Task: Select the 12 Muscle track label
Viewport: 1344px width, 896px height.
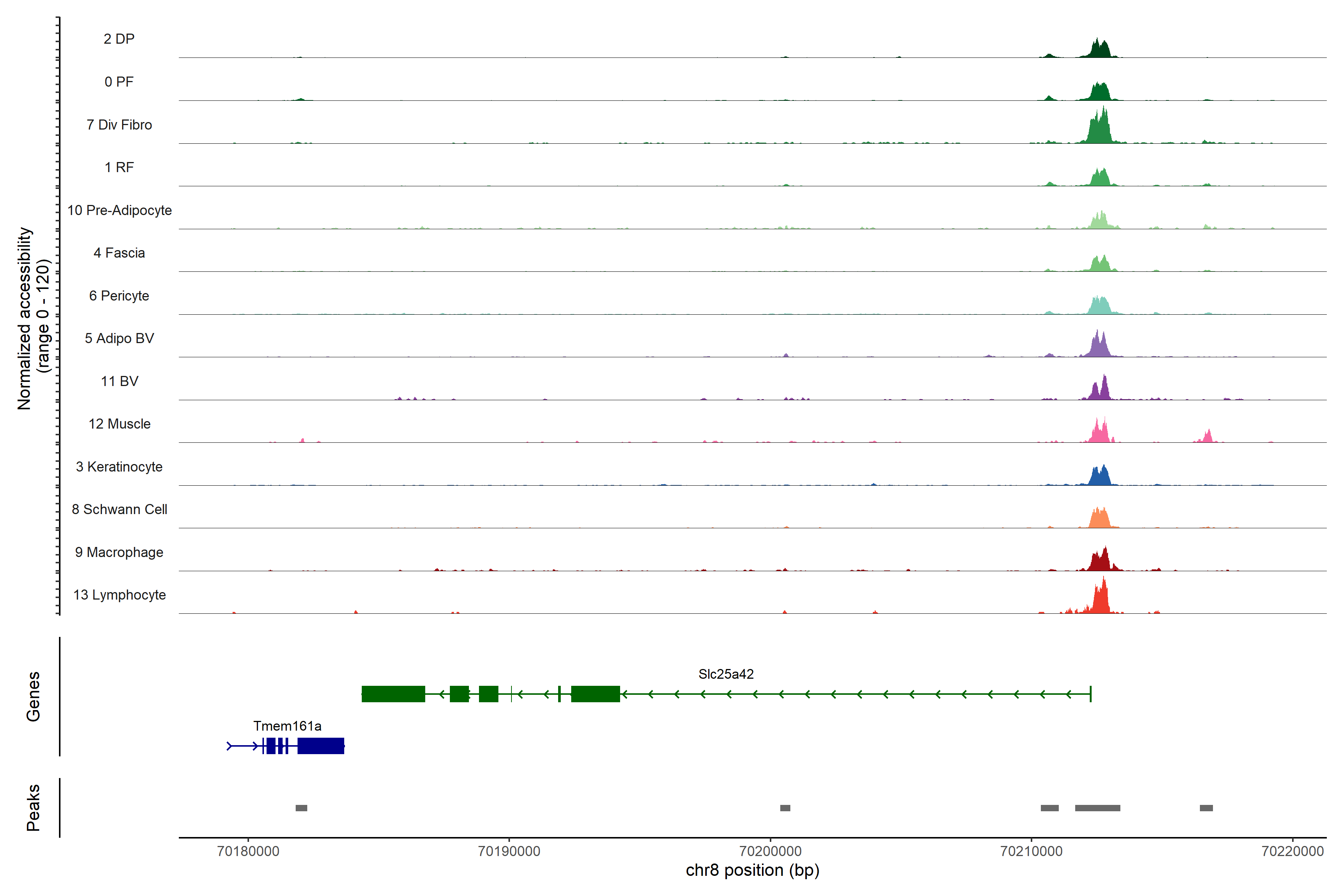Action: (x=119, y=424)
